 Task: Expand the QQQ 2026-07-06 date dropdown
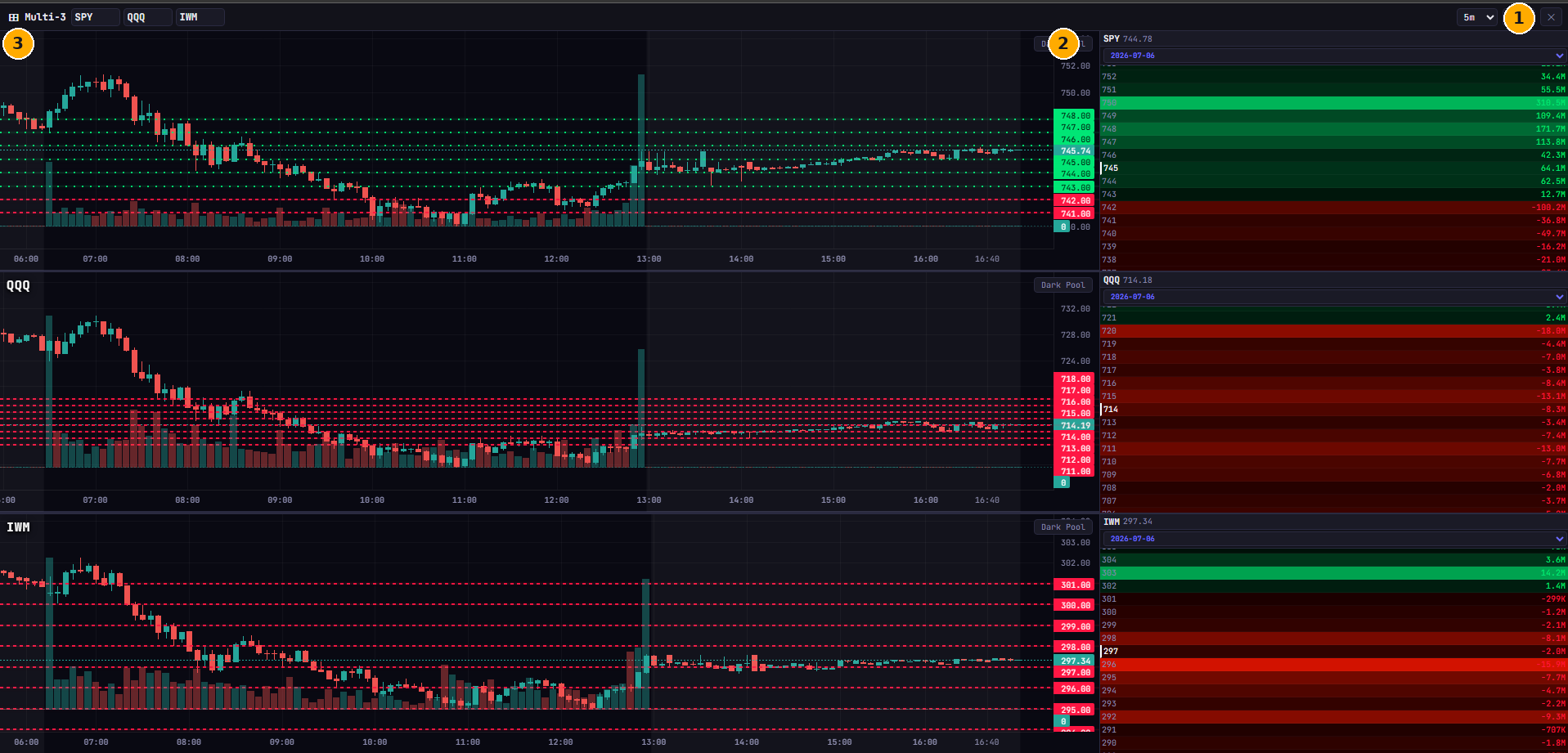[x=1333, y=297]
